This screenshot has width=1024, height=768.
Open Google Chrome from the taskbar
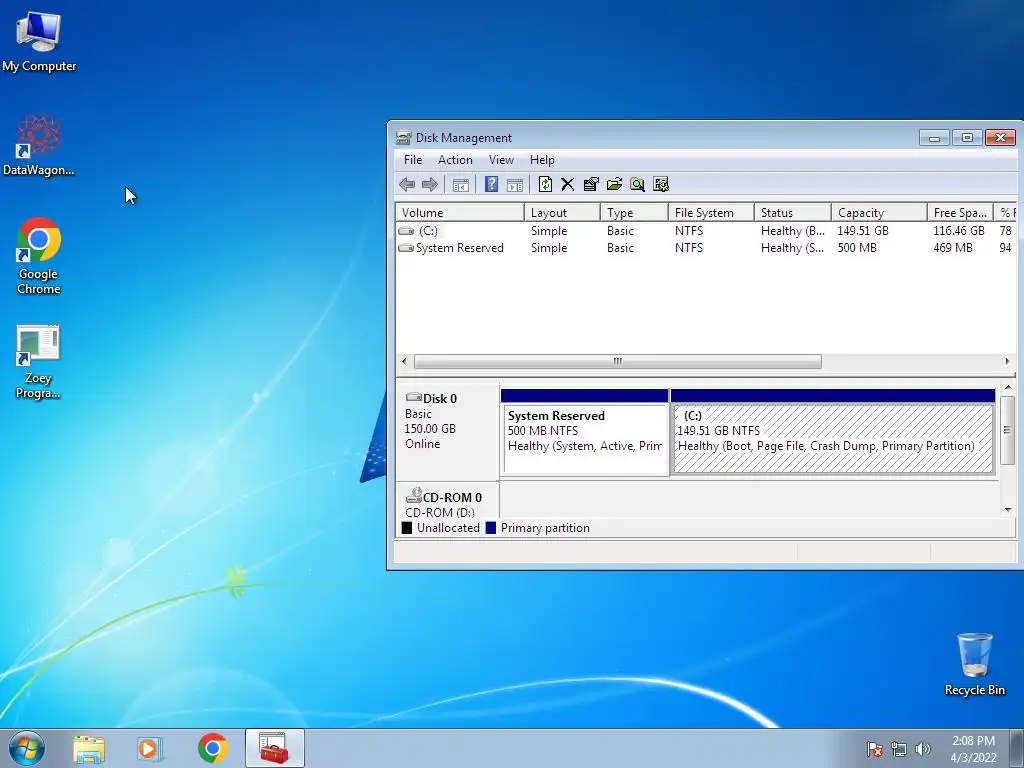point(212,749)
